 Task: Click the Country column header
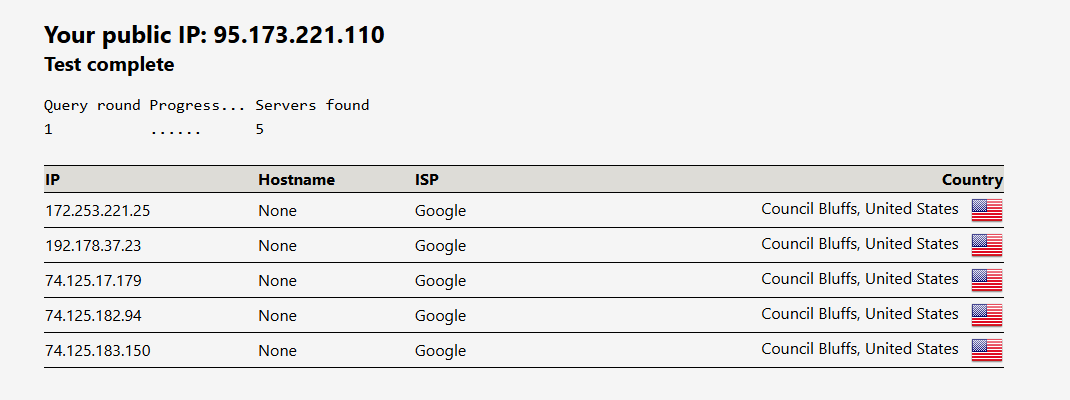click(971, 180)
